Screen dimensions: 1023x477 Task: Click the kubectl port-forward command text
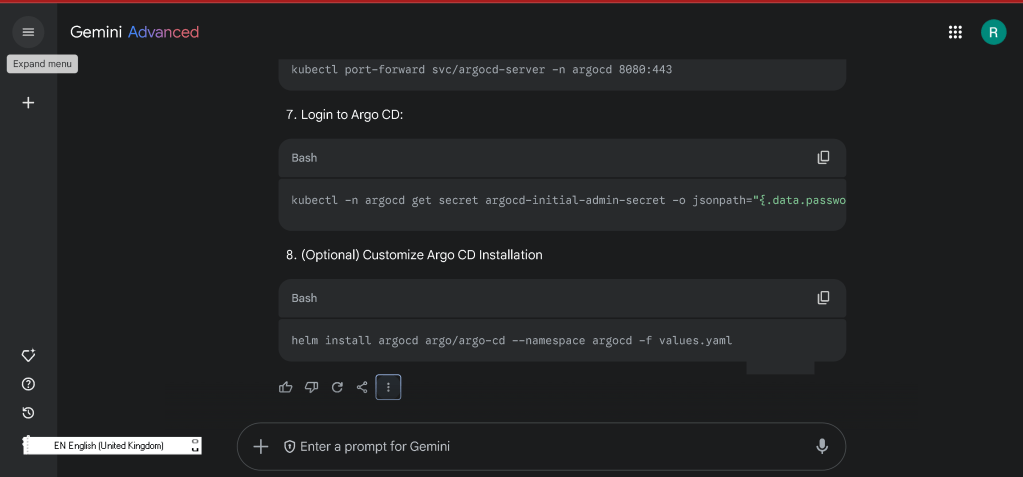tap(481, 69)
